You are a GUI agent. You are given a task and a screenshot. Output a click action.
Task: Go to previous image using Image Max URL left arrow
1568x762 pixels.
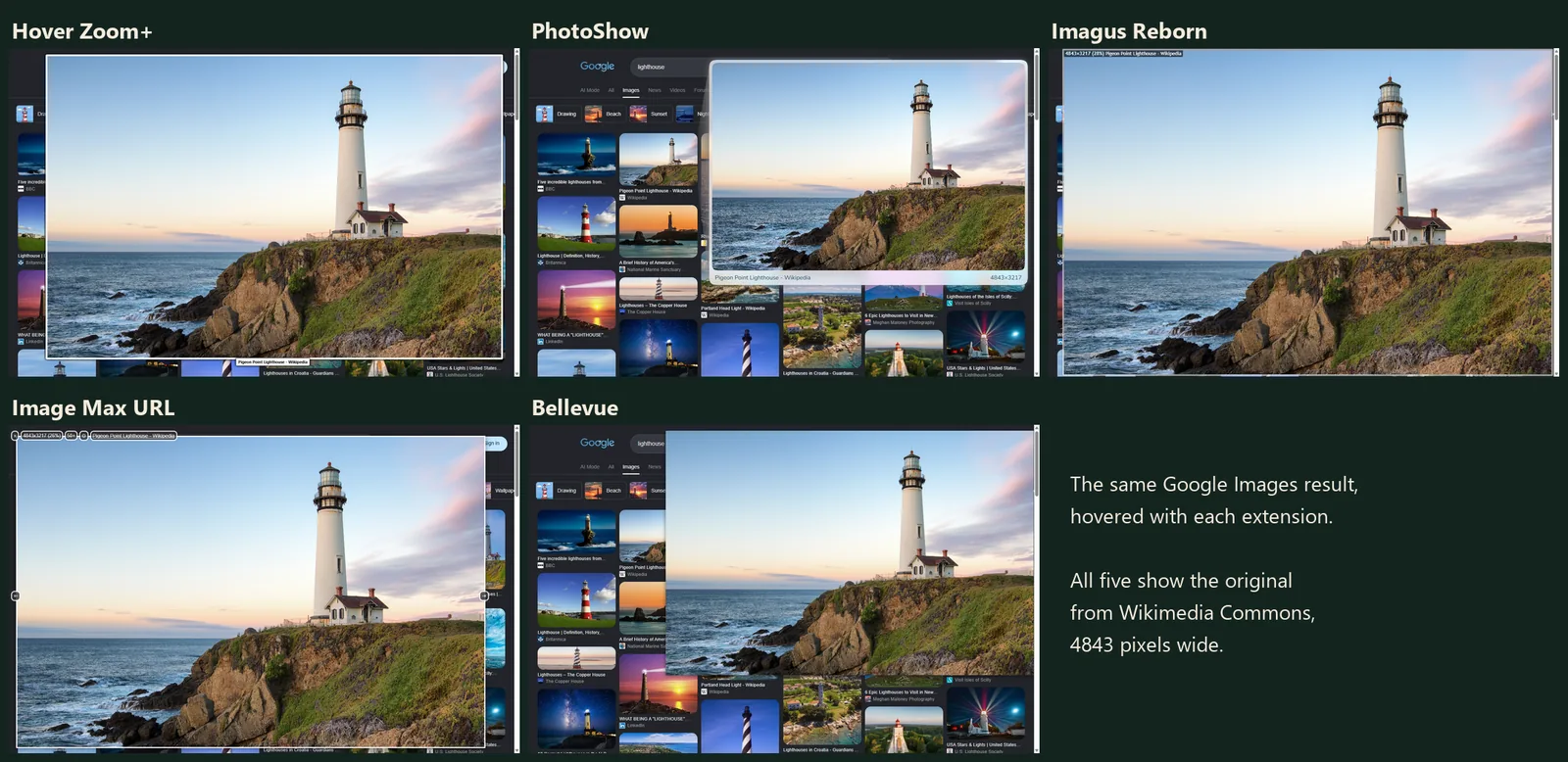[15, 595]
